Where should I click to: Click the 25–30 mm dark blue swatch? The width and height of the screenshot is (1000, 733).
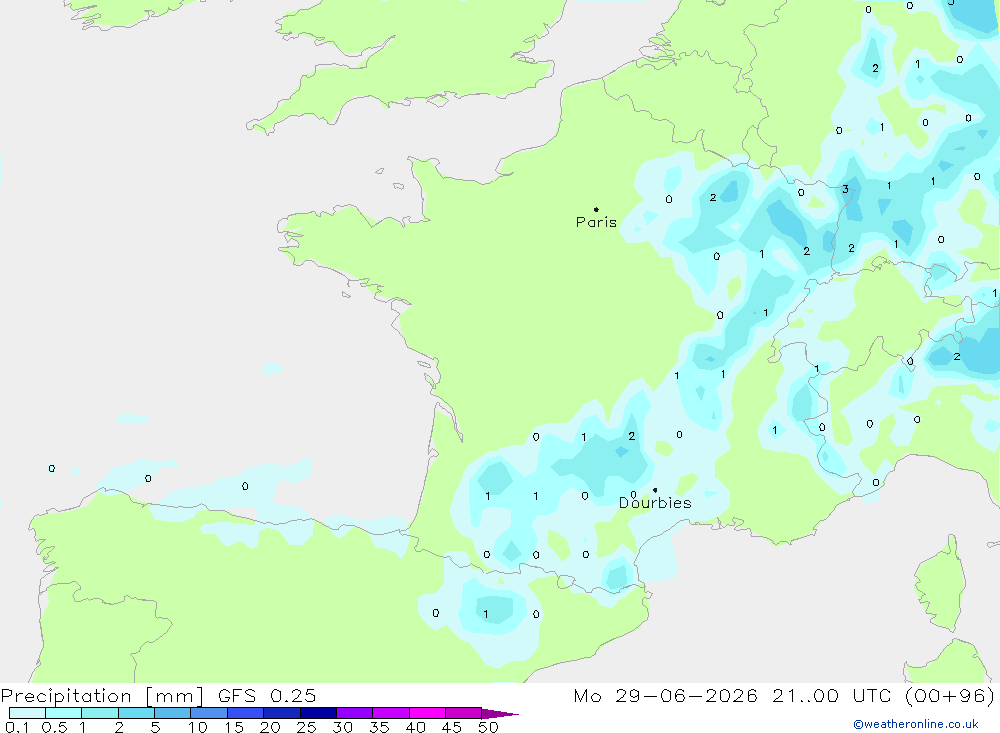[318, 713]
